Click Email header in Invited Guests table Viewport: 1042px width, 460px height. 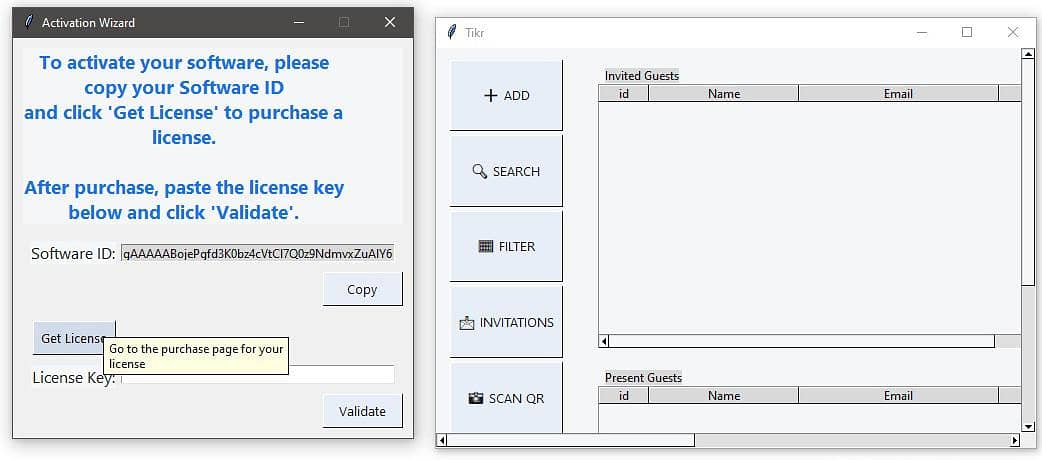[897, 93]
